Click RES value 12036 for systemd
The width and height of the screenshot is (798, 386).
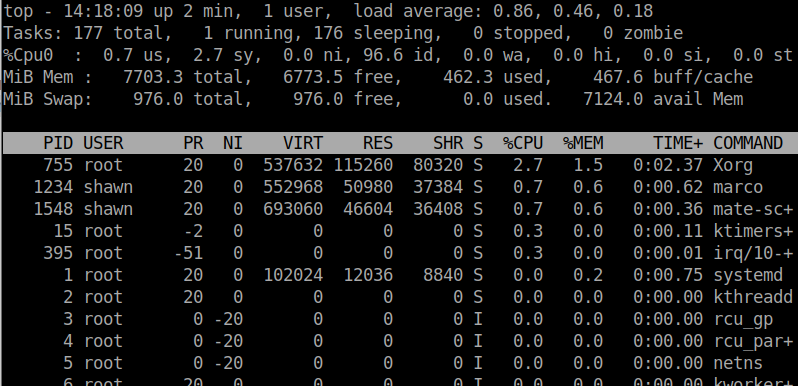pos(368,274)
